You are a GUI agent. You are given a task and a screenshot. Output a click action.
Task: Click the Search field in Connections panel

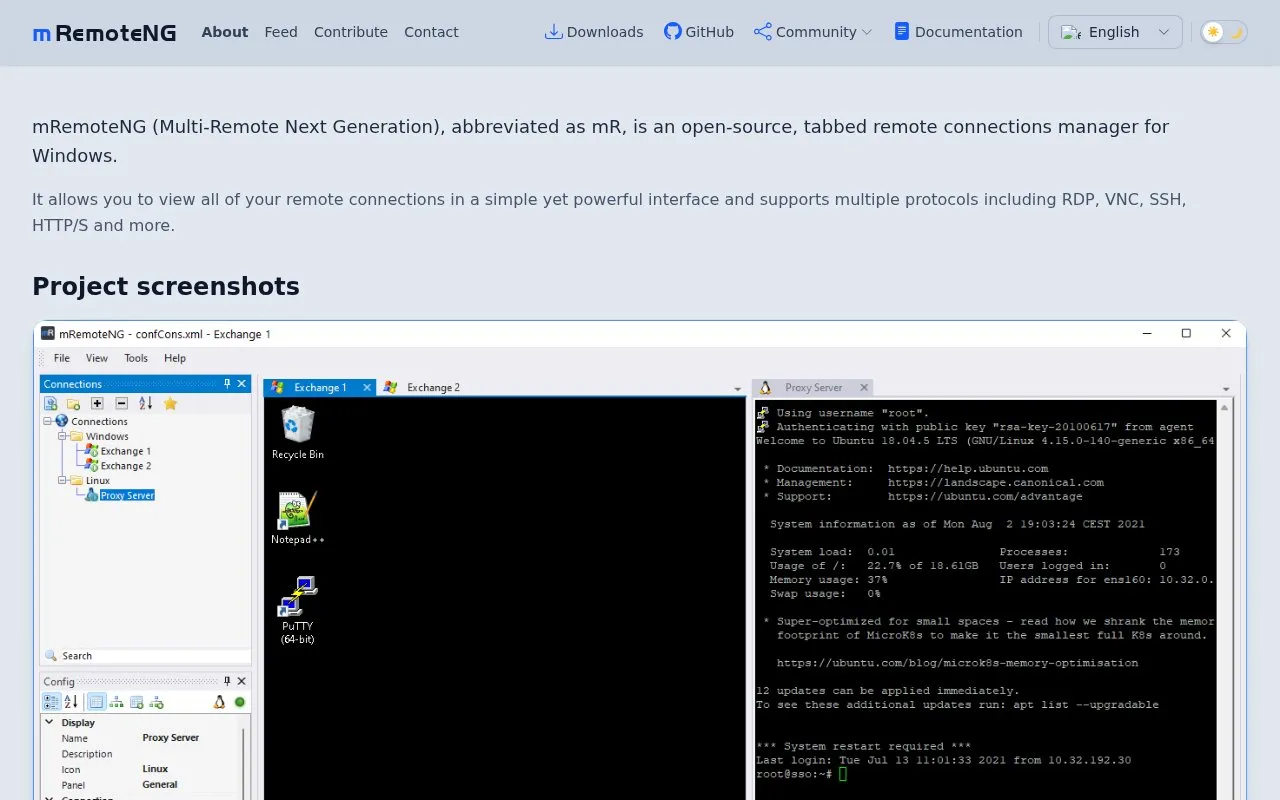(x=146, y=656)
